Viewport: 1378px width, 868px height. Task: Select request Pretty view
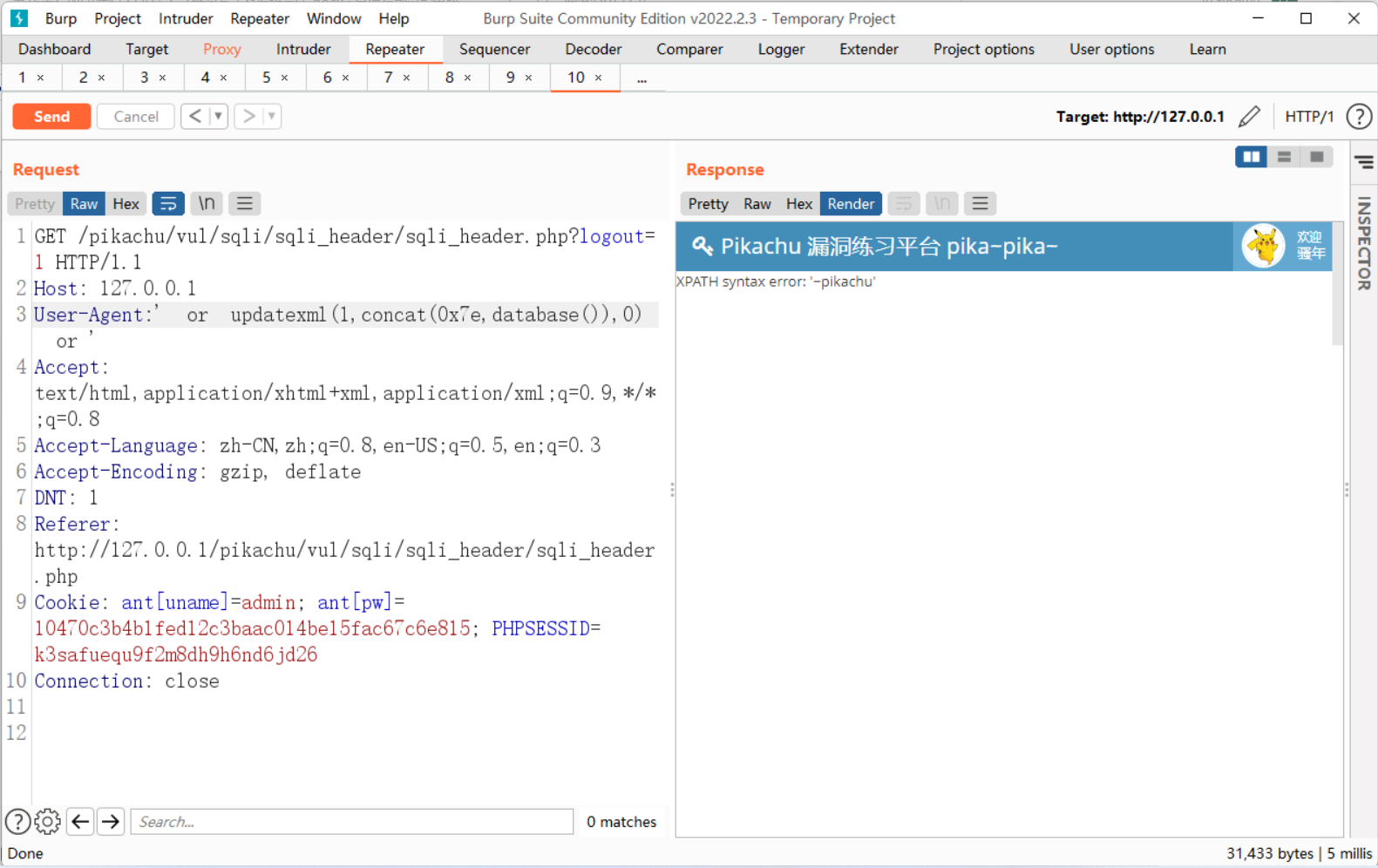35,203
